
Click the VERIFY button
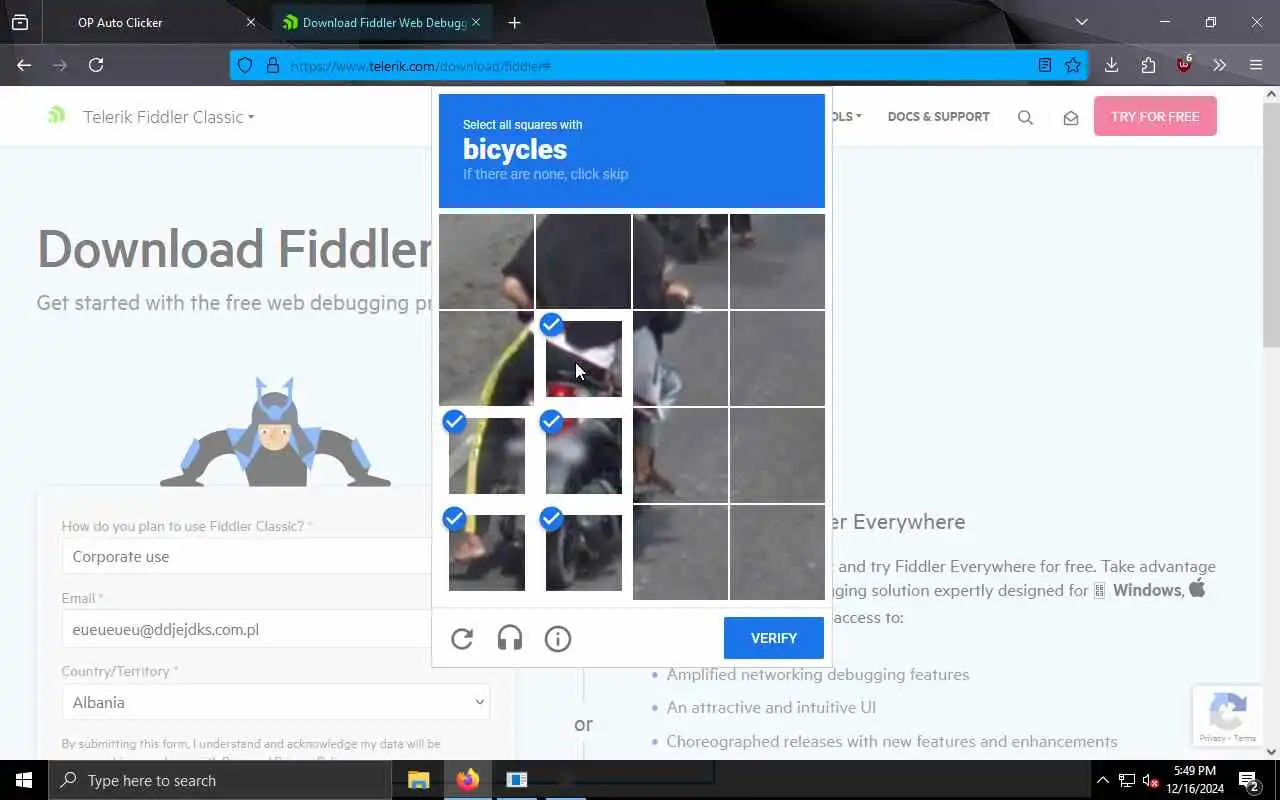click(x=774, y=638)
